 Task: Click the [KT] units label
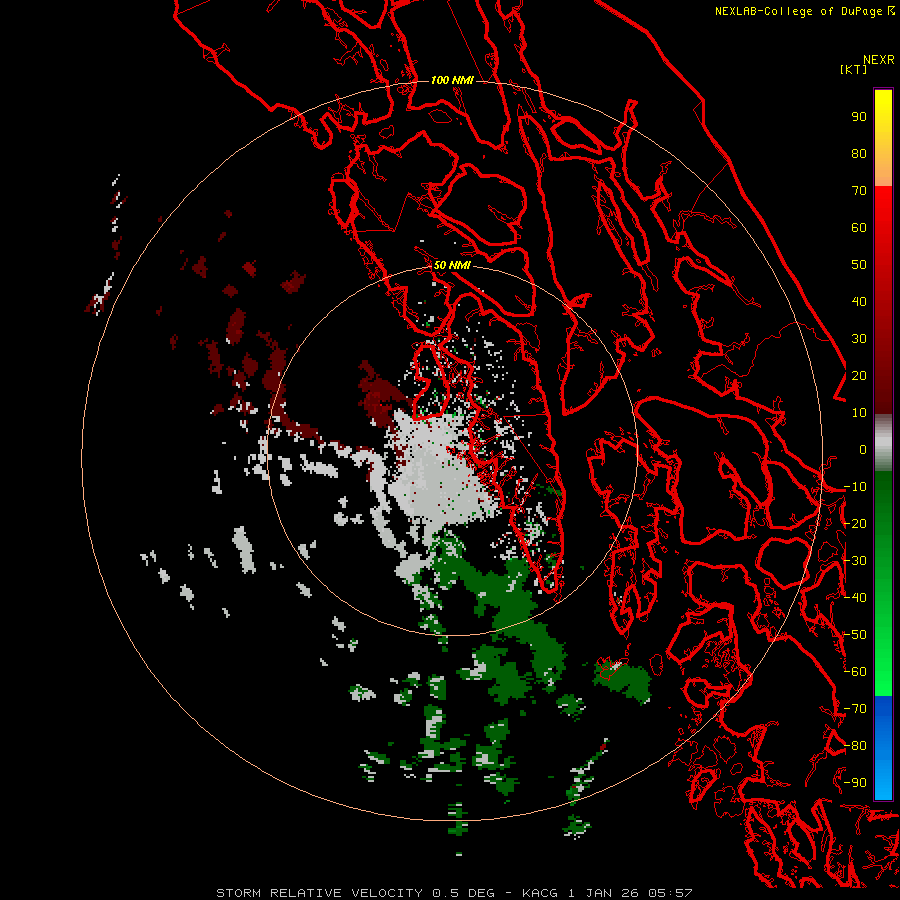(x=854, y=69)
